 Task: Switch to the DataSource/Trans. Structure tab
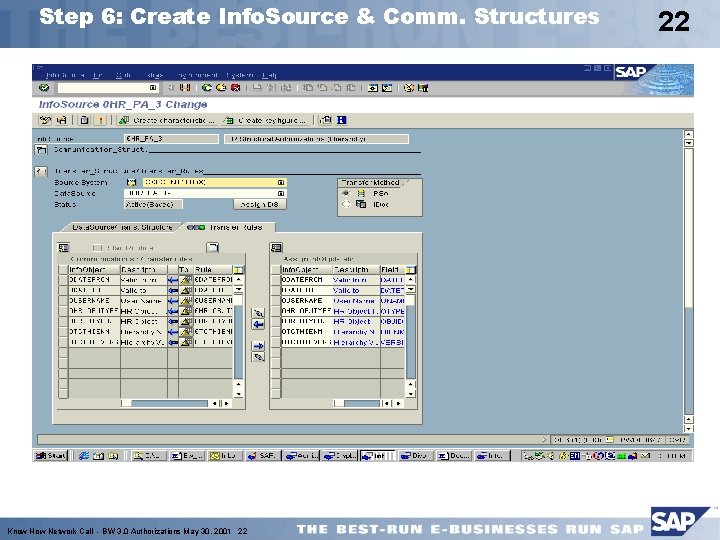[122, 227]
